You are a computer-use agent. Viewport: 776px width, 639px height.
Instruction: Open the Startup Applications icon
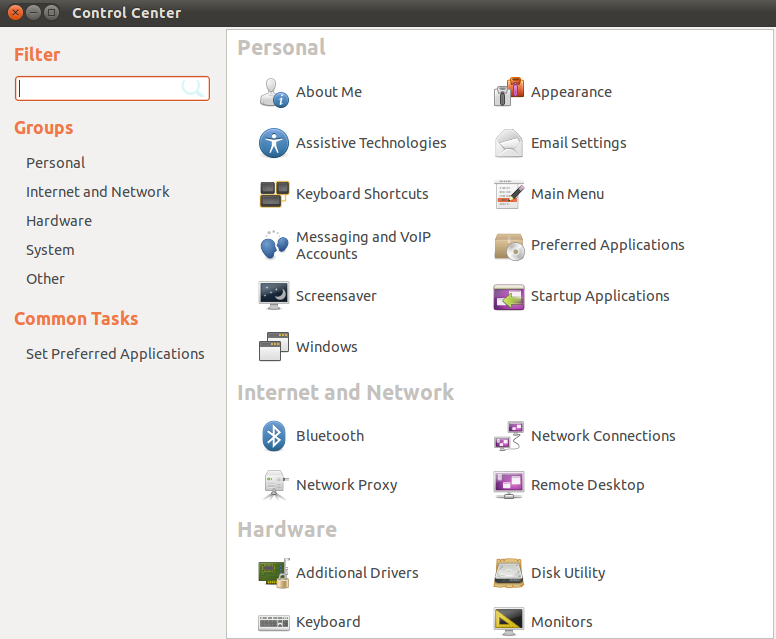point(509,296)
